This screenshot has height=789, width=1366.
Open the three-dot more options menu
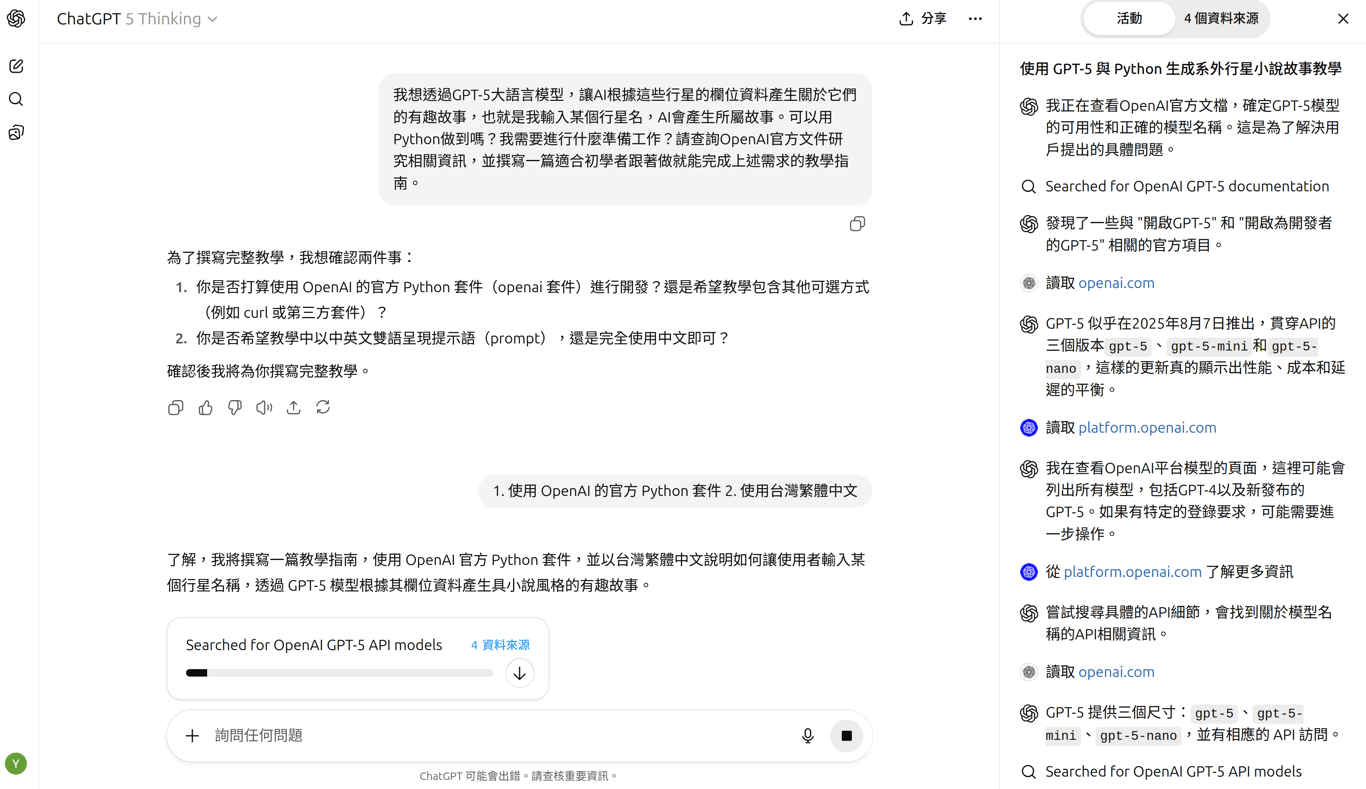975,19
